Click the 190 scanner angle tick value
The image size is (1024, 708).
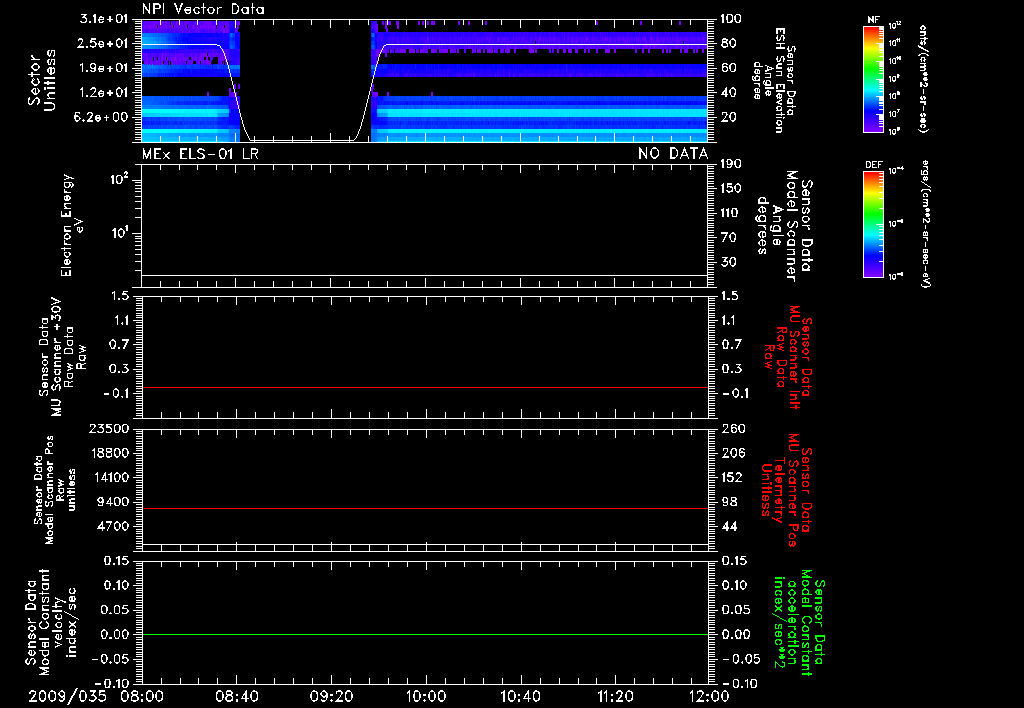coord(731,164)
